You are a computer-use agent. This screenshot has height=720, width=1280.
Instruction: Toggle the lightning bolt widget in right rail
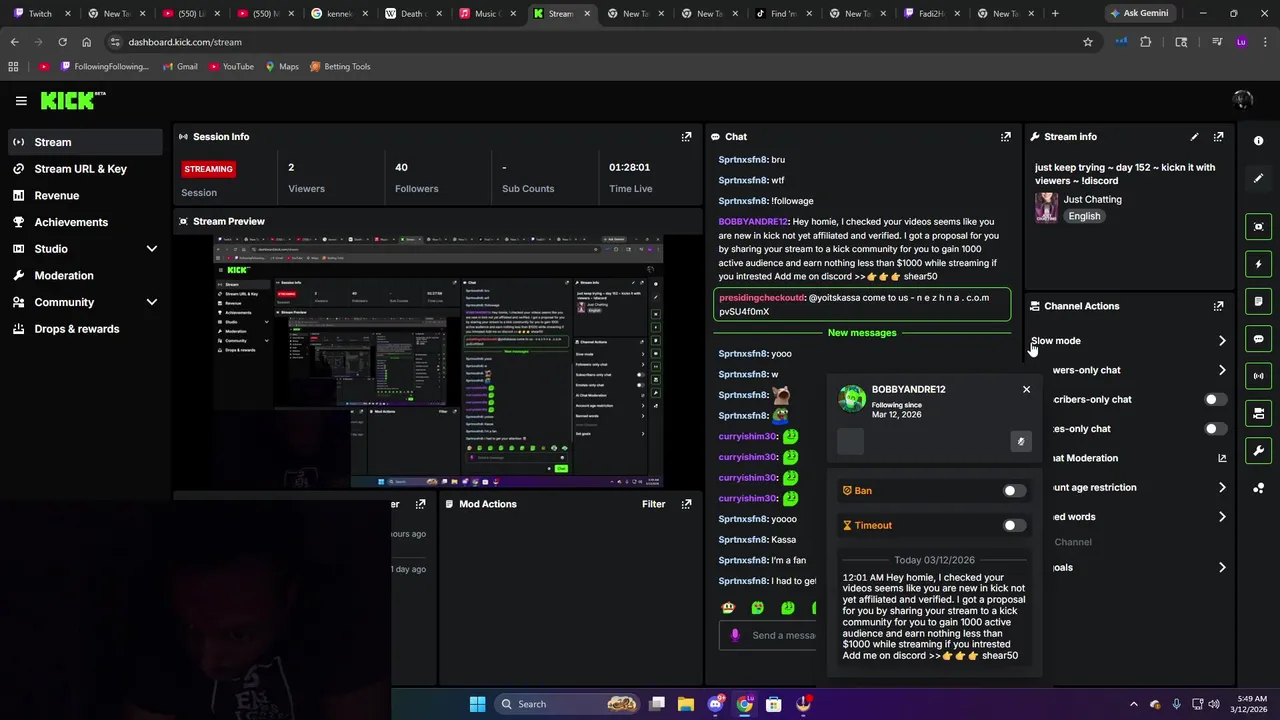pos(1258,264)
